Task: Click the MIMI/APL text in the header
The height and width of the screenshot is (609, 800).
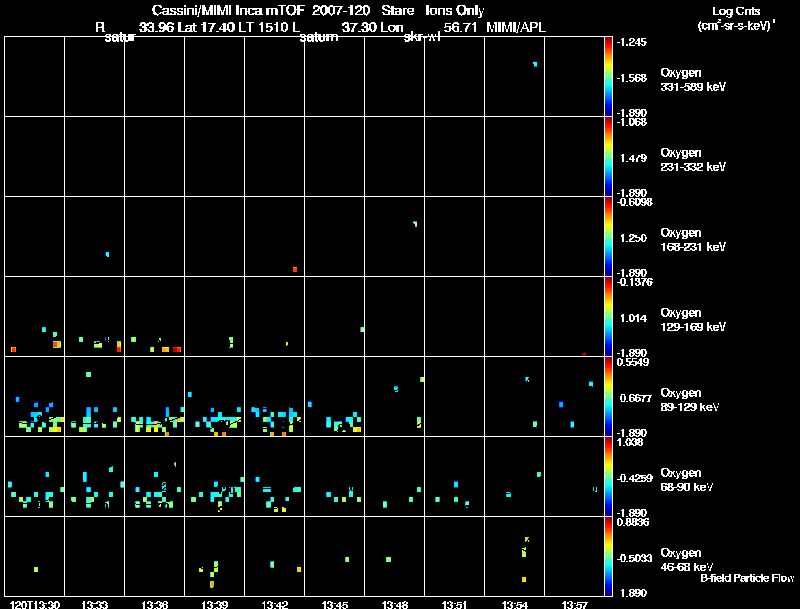Action: click(516, 26)
